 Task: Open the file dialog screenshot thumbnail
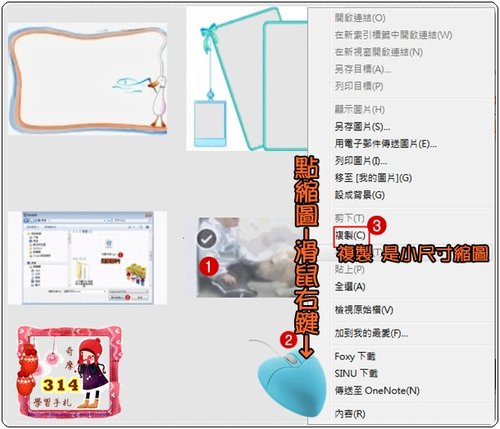click(x=87, y=258)
